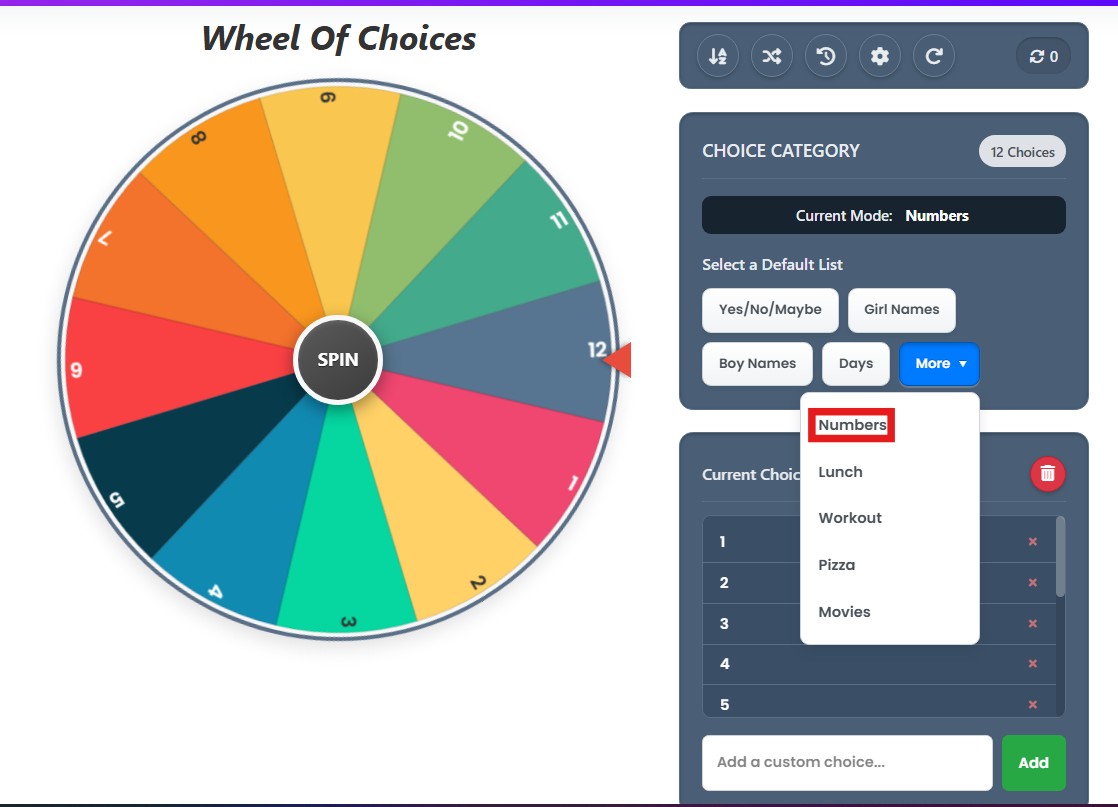Remove choice 3 with its x icon

(x=1032, y=623)
